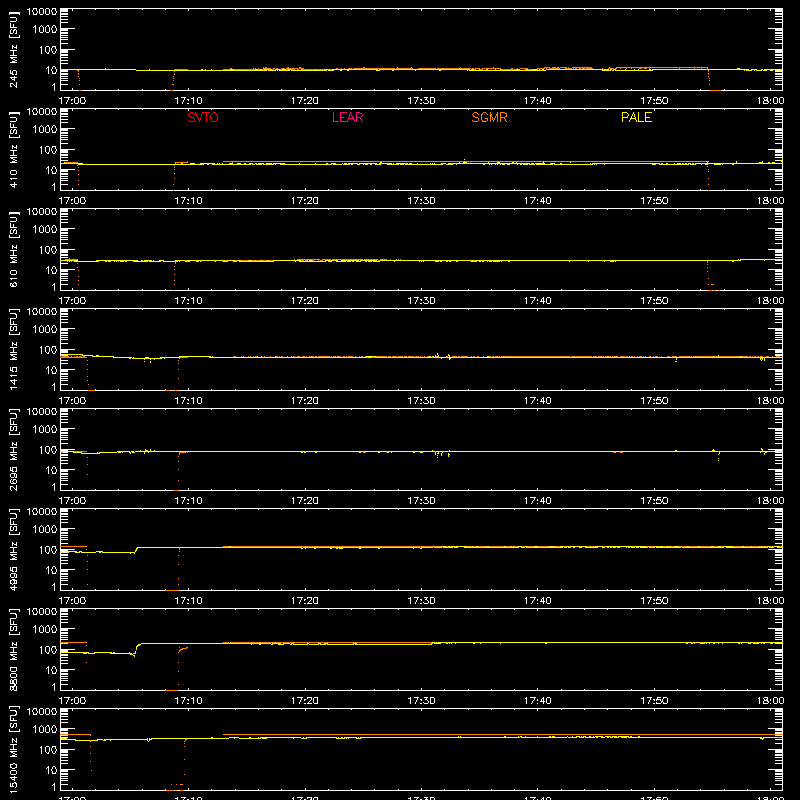The width and height of the screenshot is (800, 800).
Task: Click the orange SGMR station label
Action: click(x=489, y=117)
